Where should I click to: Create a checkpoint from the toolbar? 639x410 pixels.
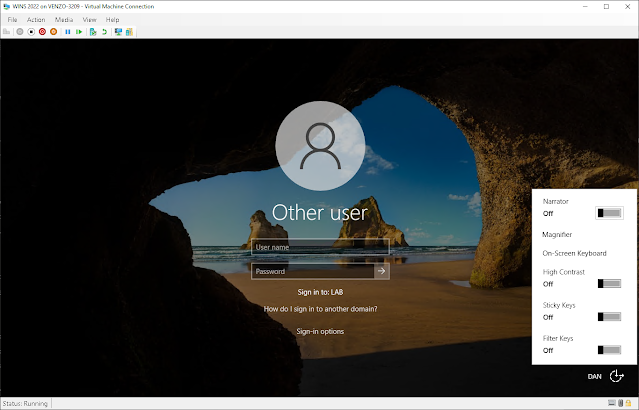(93, 32)
